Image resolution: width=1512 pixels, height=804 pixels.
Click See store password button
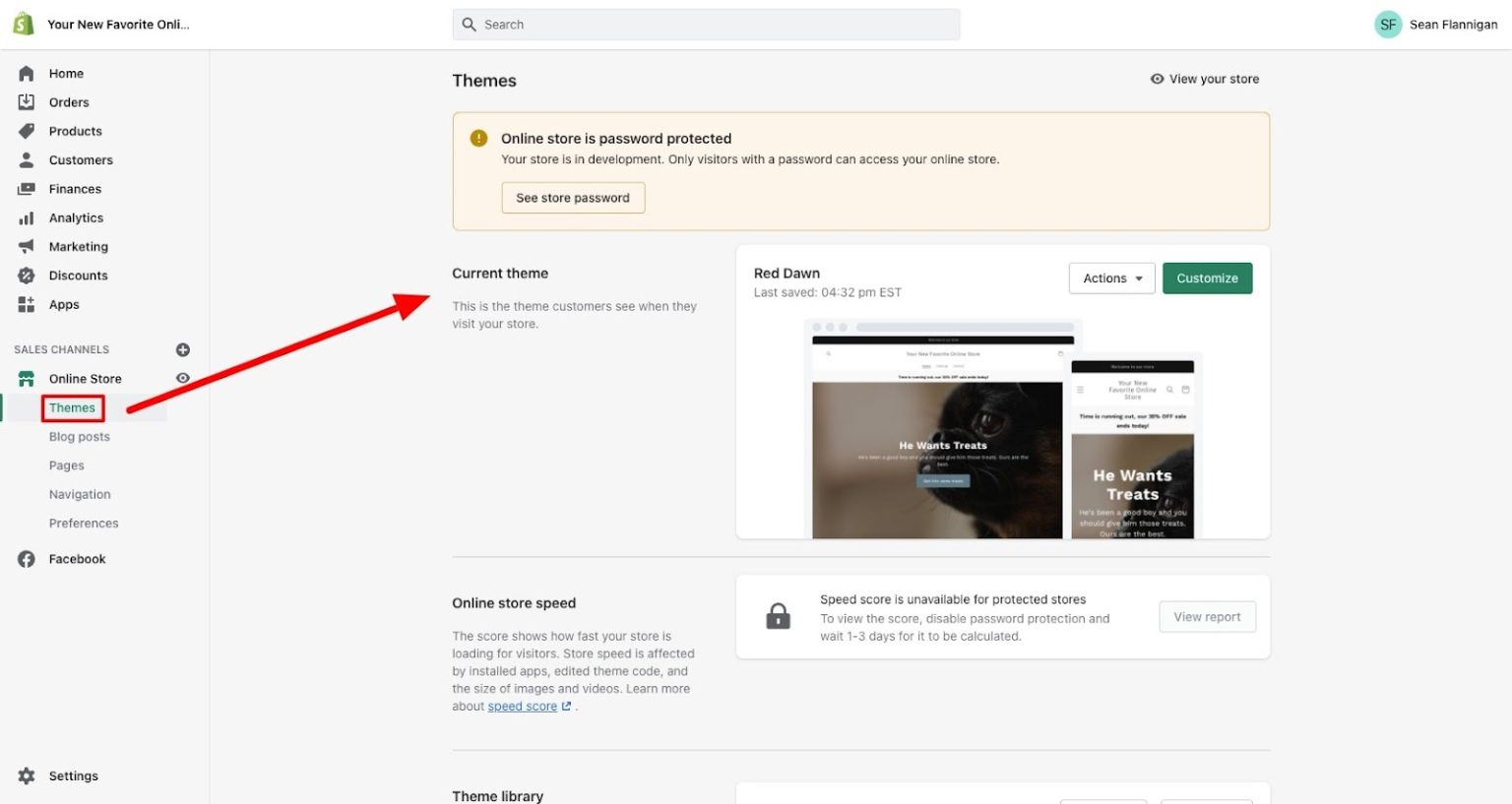point(573,198)
